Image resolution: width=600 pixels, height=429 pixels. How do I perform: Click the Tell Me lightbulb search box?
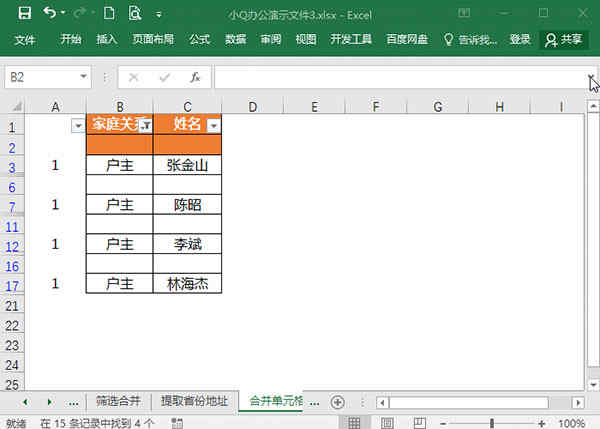coord(470,39)
